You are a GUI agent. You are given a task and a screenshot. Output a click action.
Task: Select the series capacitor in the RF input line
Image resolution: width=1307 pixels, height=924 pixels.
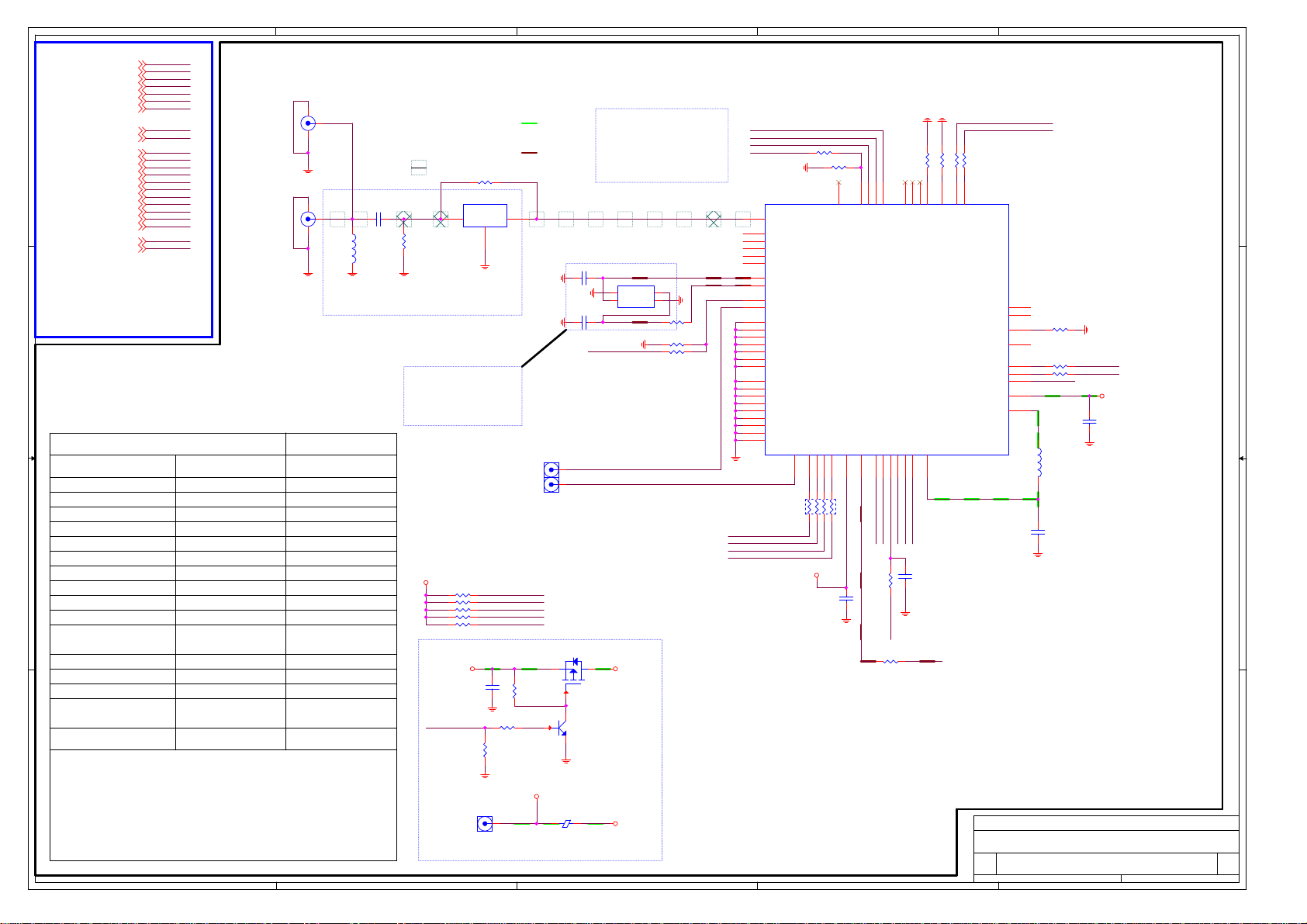pyautogui.click(x=379, y=219)
